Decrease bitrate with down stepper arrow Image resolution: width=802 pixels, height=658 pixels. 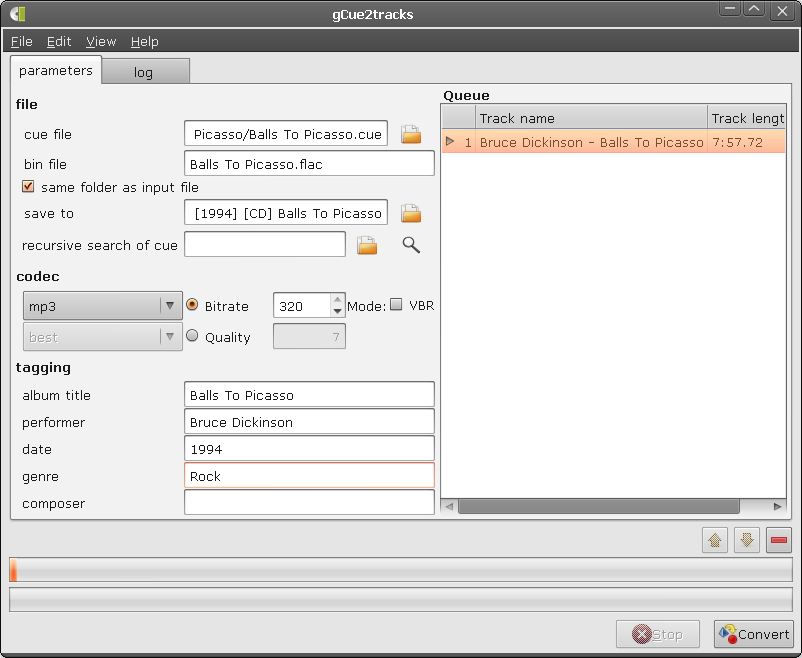click(x=337, y=311)
